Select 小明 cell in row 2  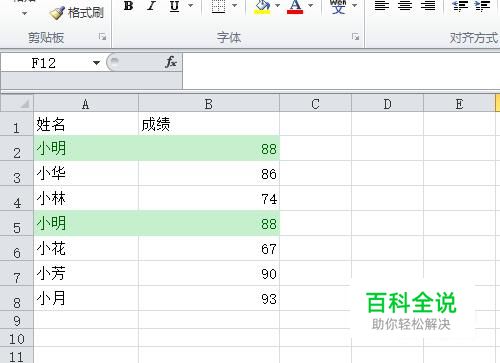(x=86, y=148)
